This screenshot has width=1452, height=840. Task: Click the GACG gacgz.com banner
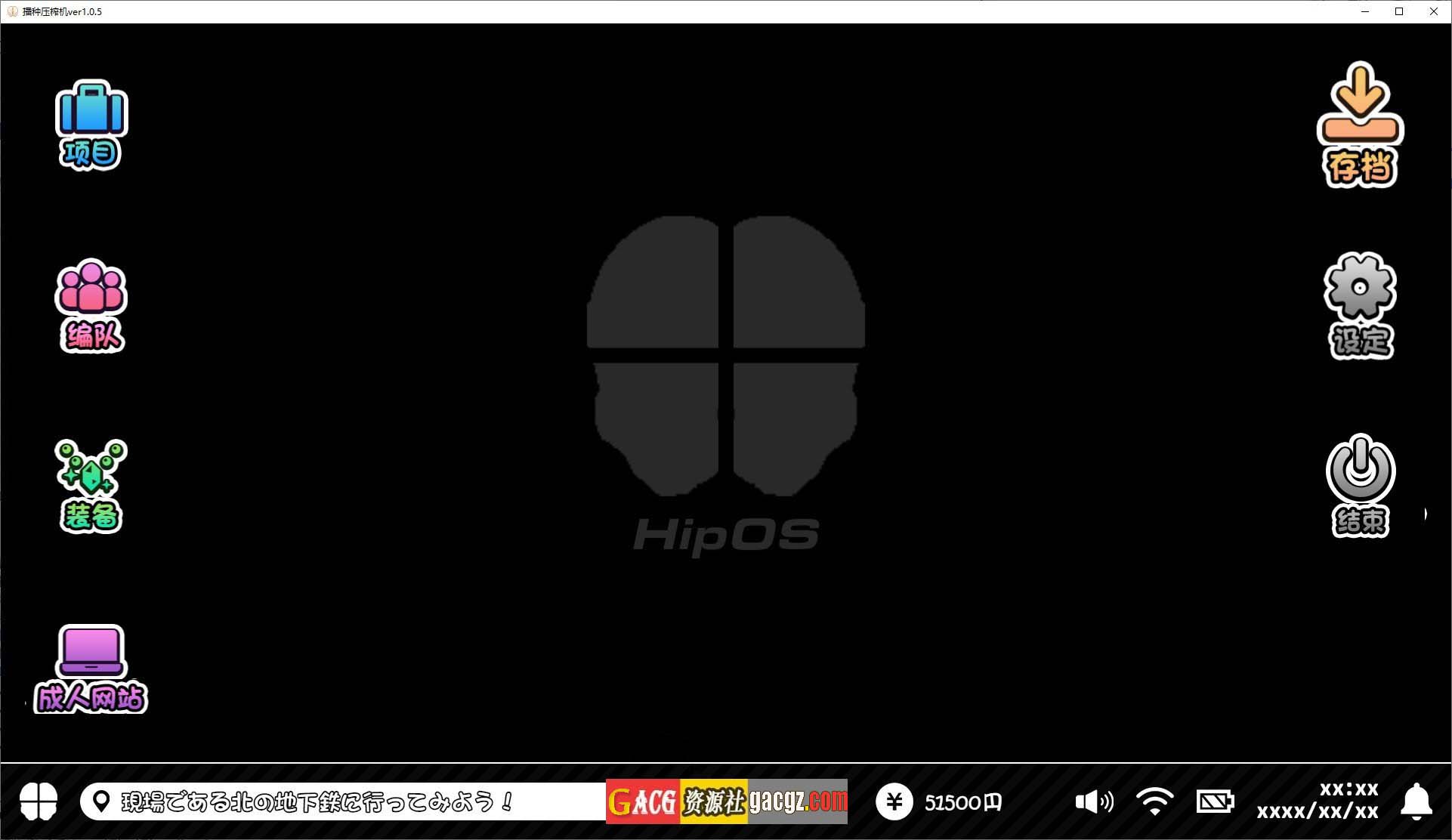726,801
